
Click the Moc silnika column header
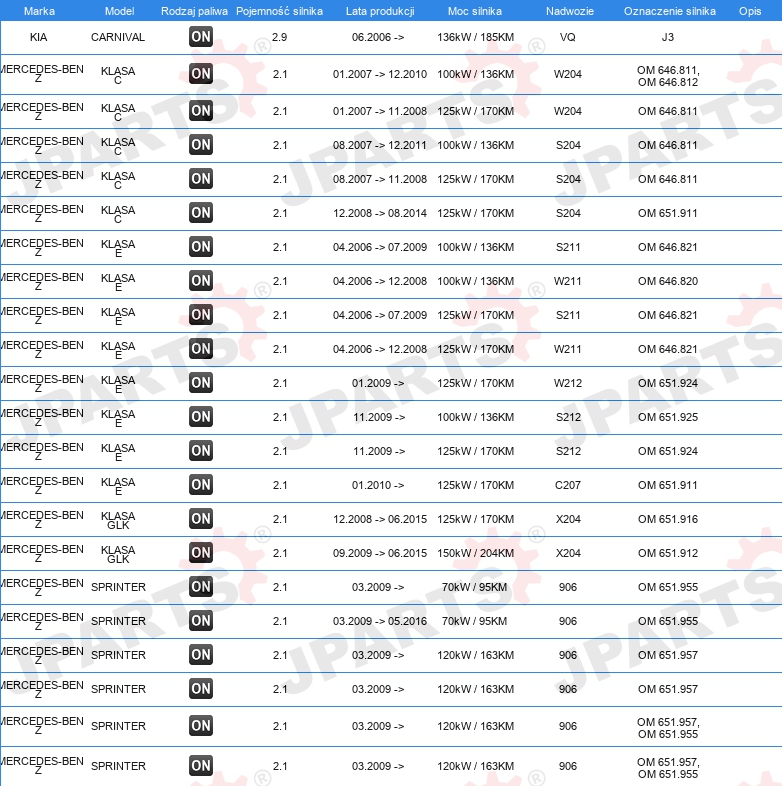[475, 11]
